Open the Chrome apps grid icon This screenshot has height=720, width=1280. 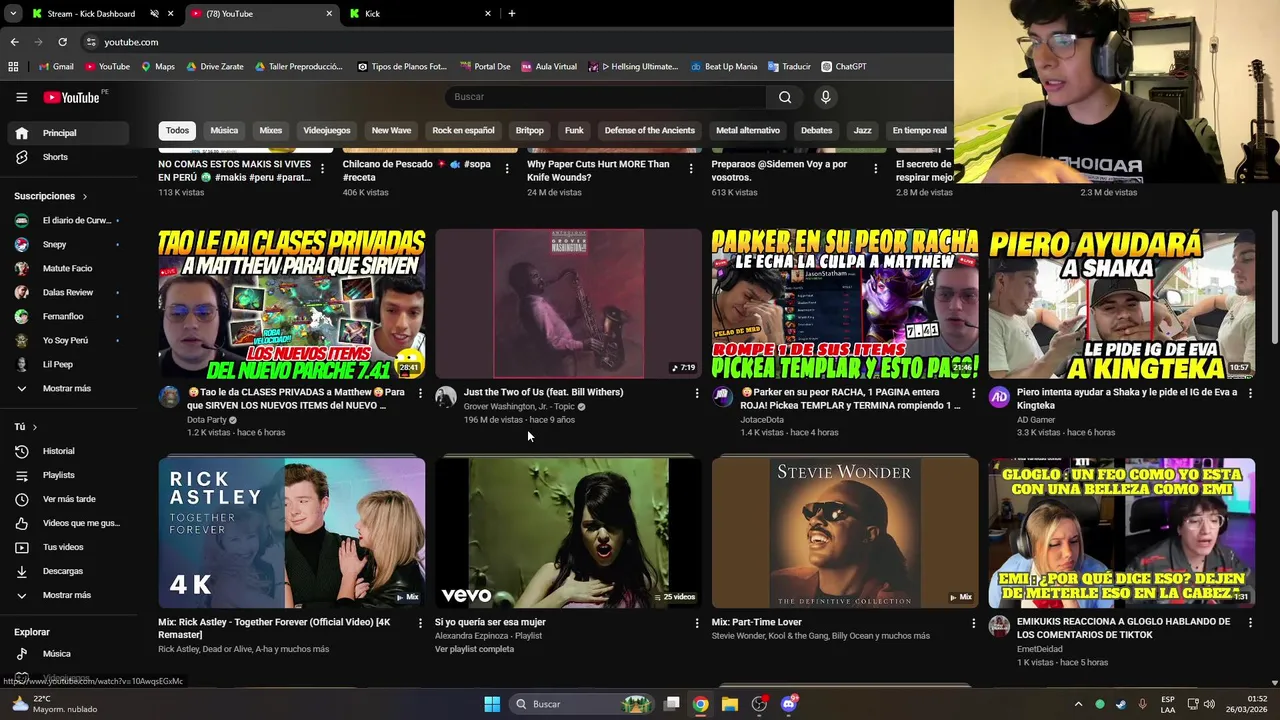coord(13,67)
